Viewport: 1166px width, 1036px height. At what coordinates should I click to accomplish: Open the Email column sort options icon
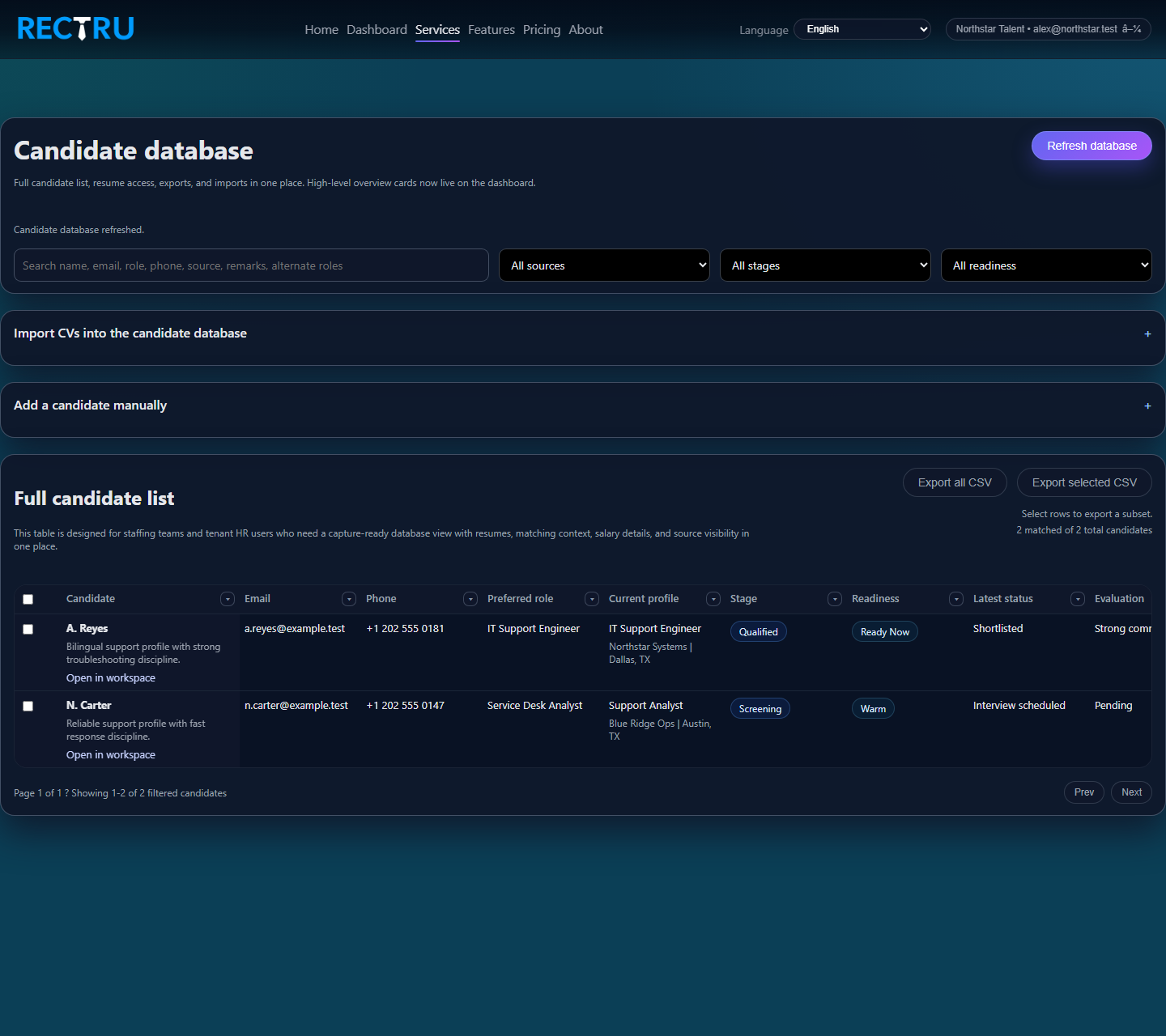(349, 599)
